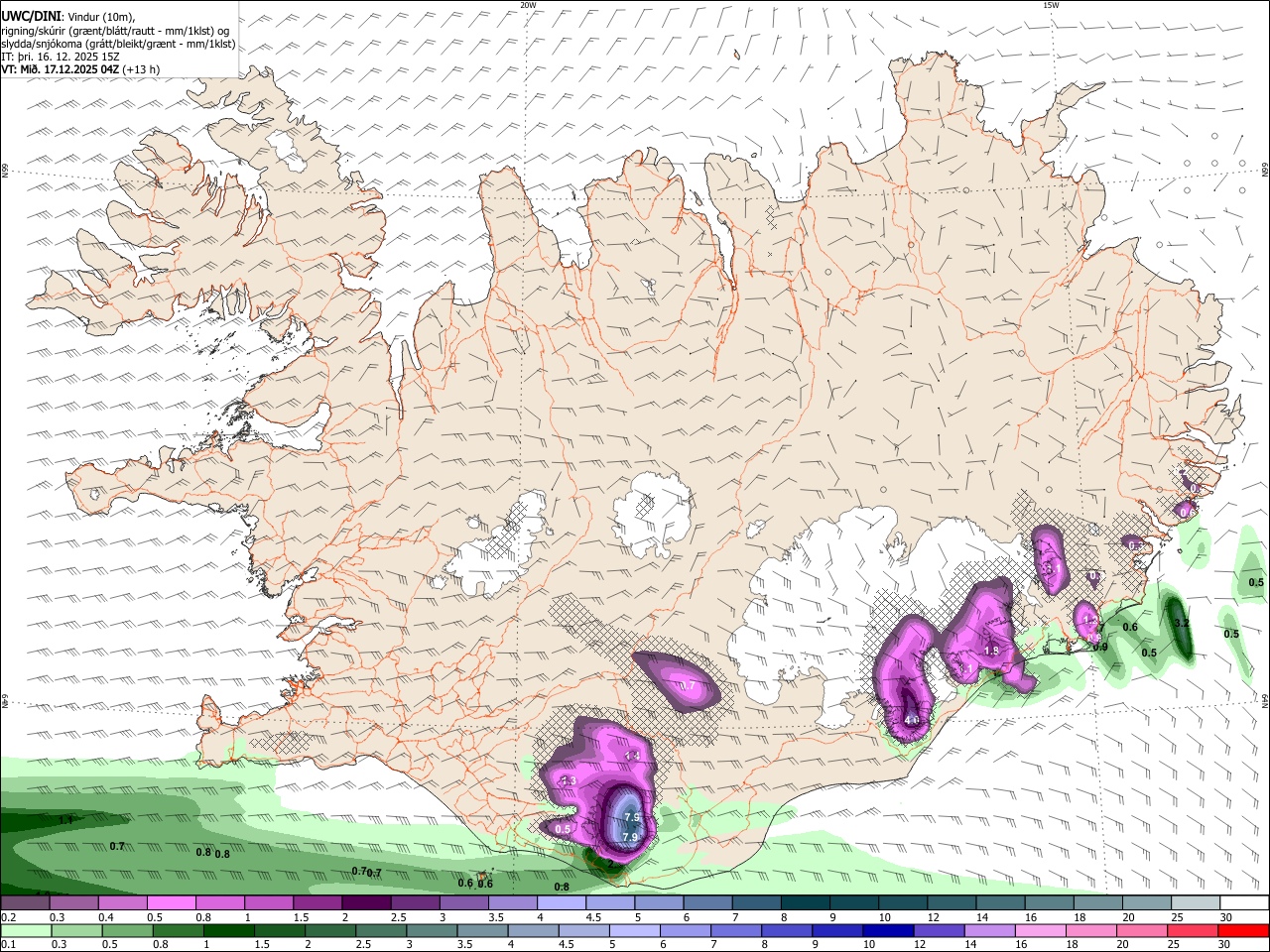Click the 0.9 value near the southeast coast

tap(1100, 647)
